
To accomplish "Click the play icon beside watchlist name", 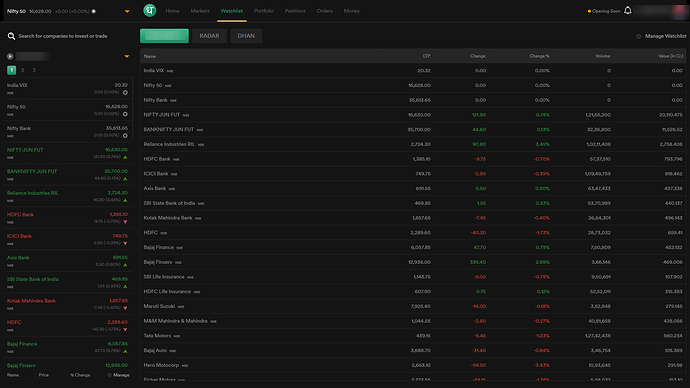I will coord(10,56).
